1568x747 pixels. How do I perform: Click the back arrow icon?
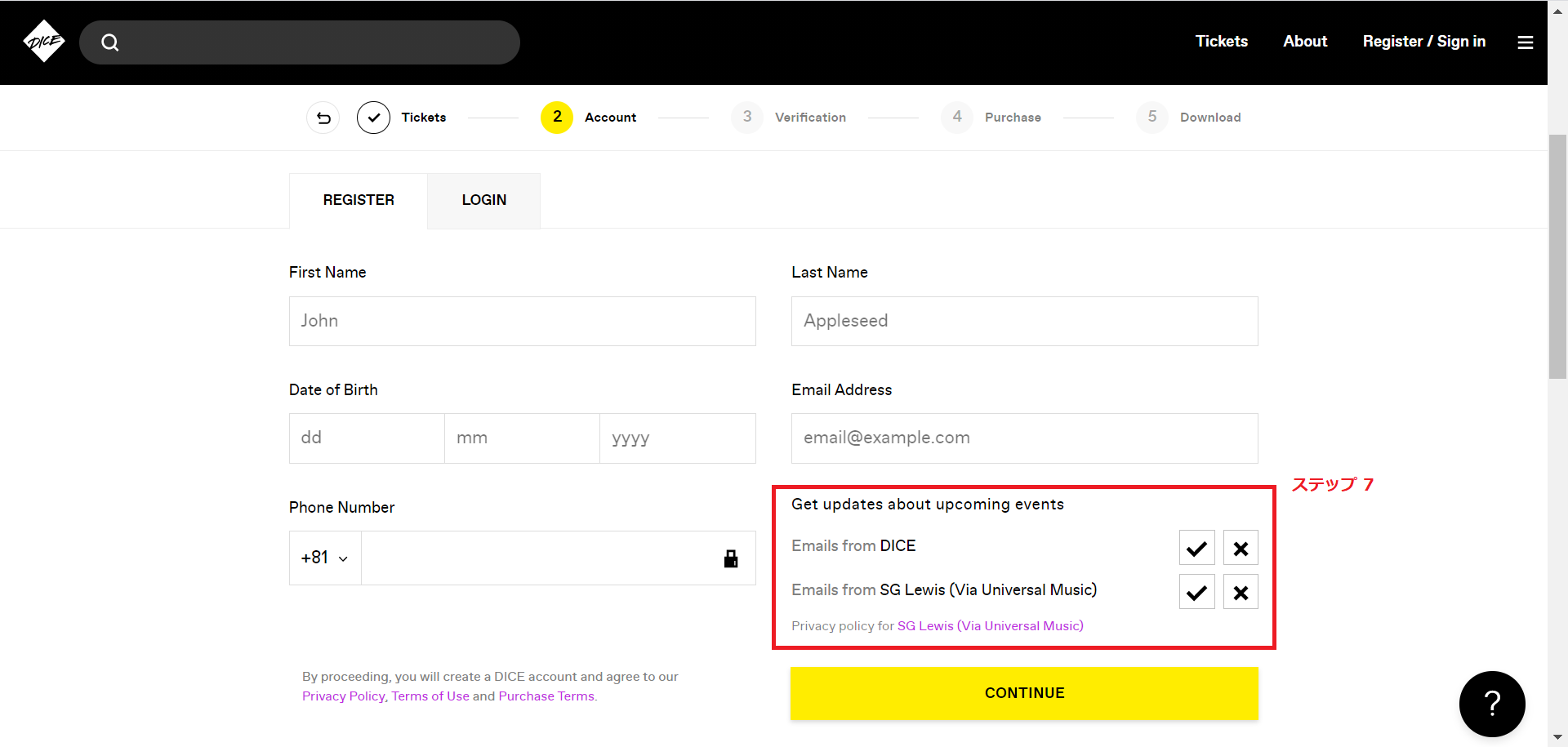point(323,118)
